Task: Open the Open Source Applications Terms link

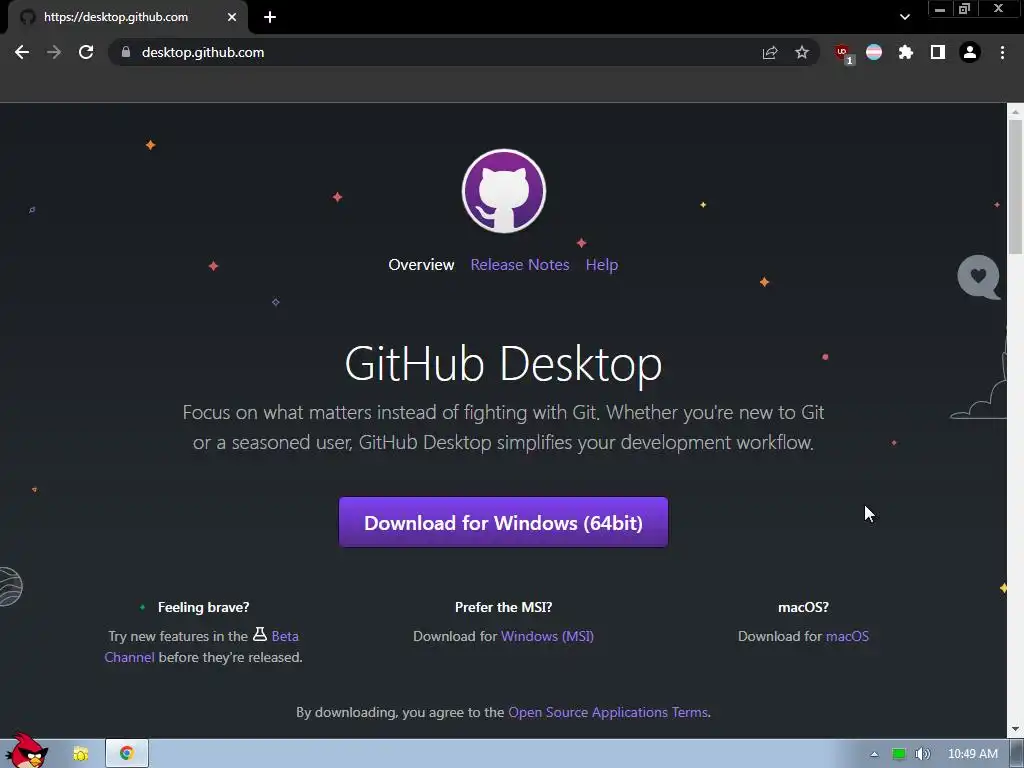Action: 608,712
